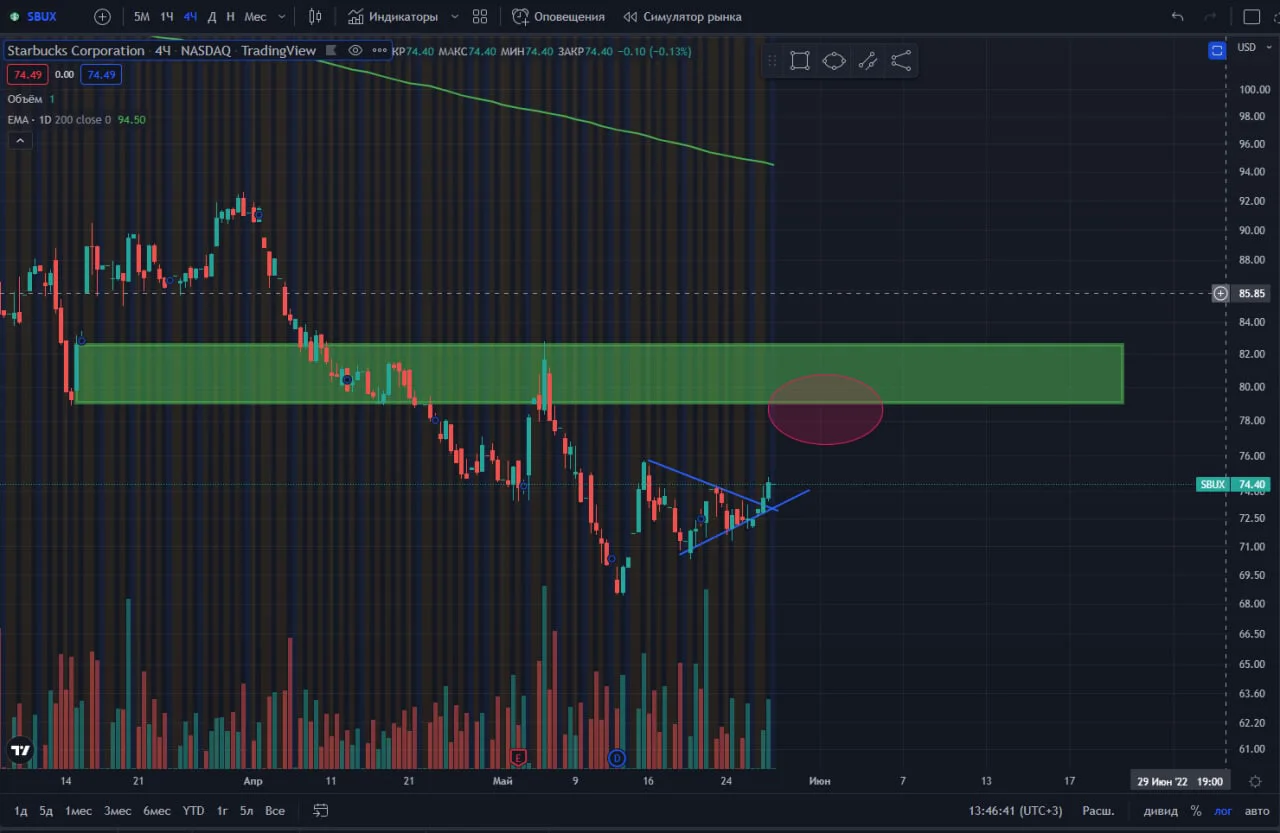Click the red sell price 74.49

click(26, 74)
